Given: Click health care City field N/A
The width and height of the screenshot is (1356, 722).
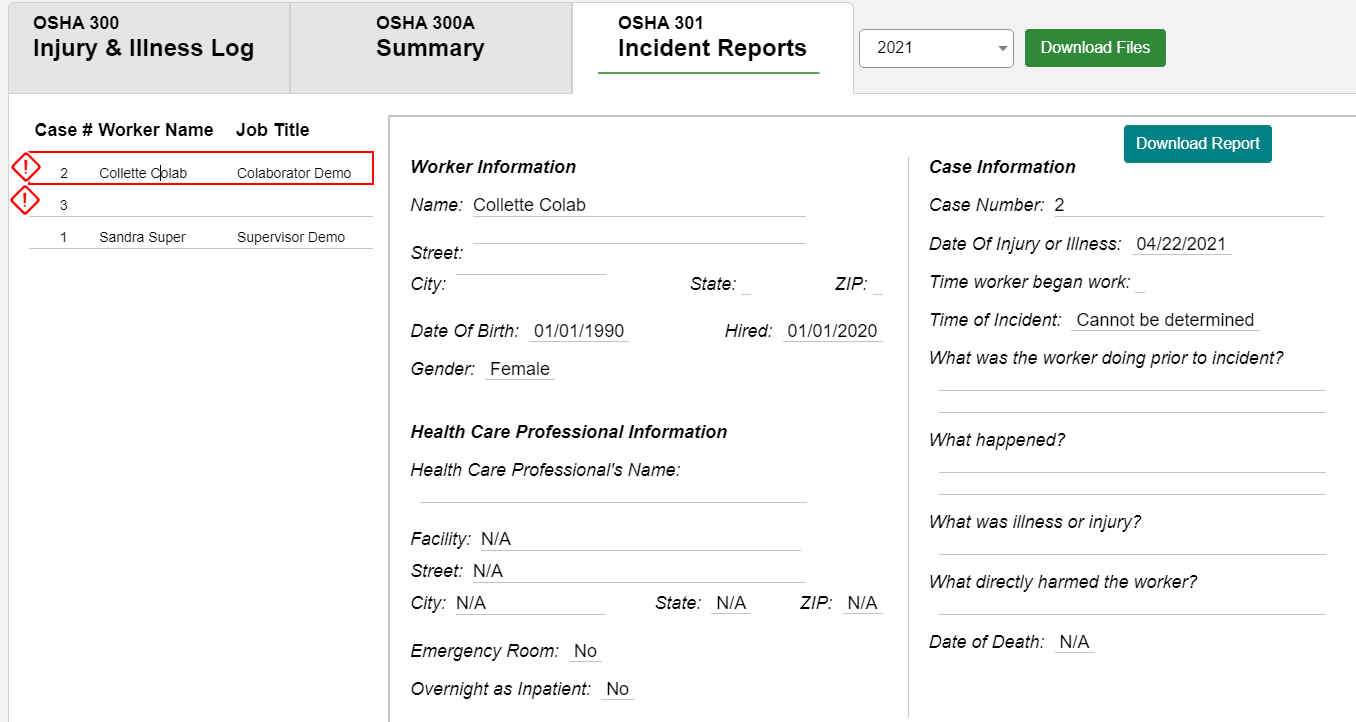Looking at the screenshot, I should (x=530, y=603).
